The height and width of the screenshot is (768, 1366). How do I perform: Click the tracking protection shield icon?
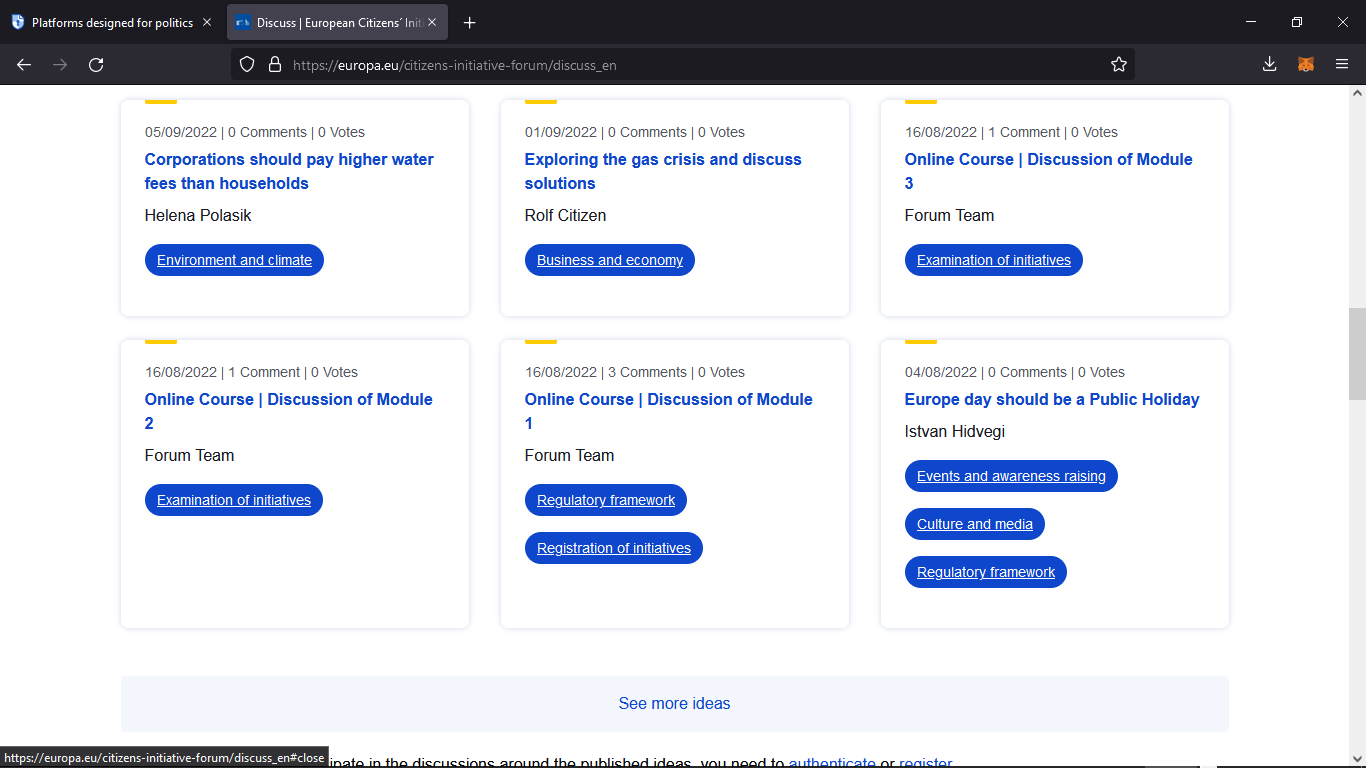point(247,64)
